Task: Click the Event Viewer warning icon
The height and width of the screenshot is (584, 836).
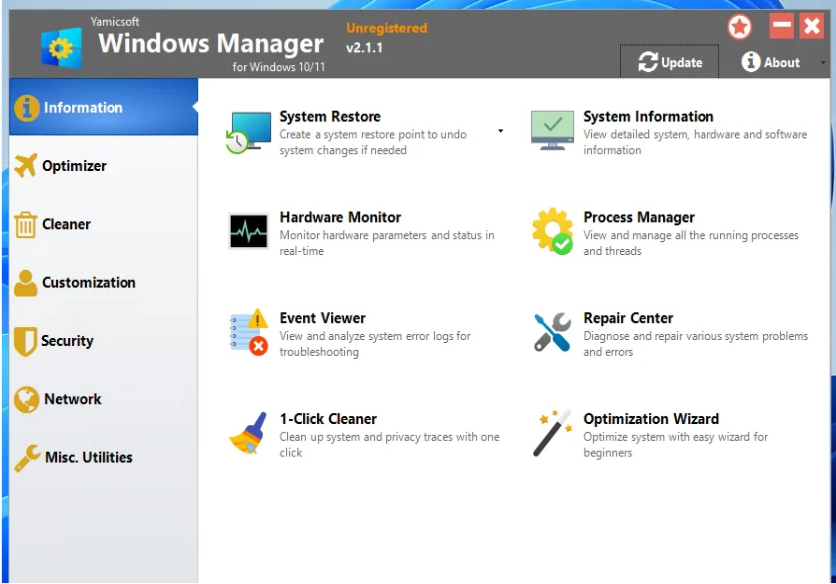Action: point(248,332)
